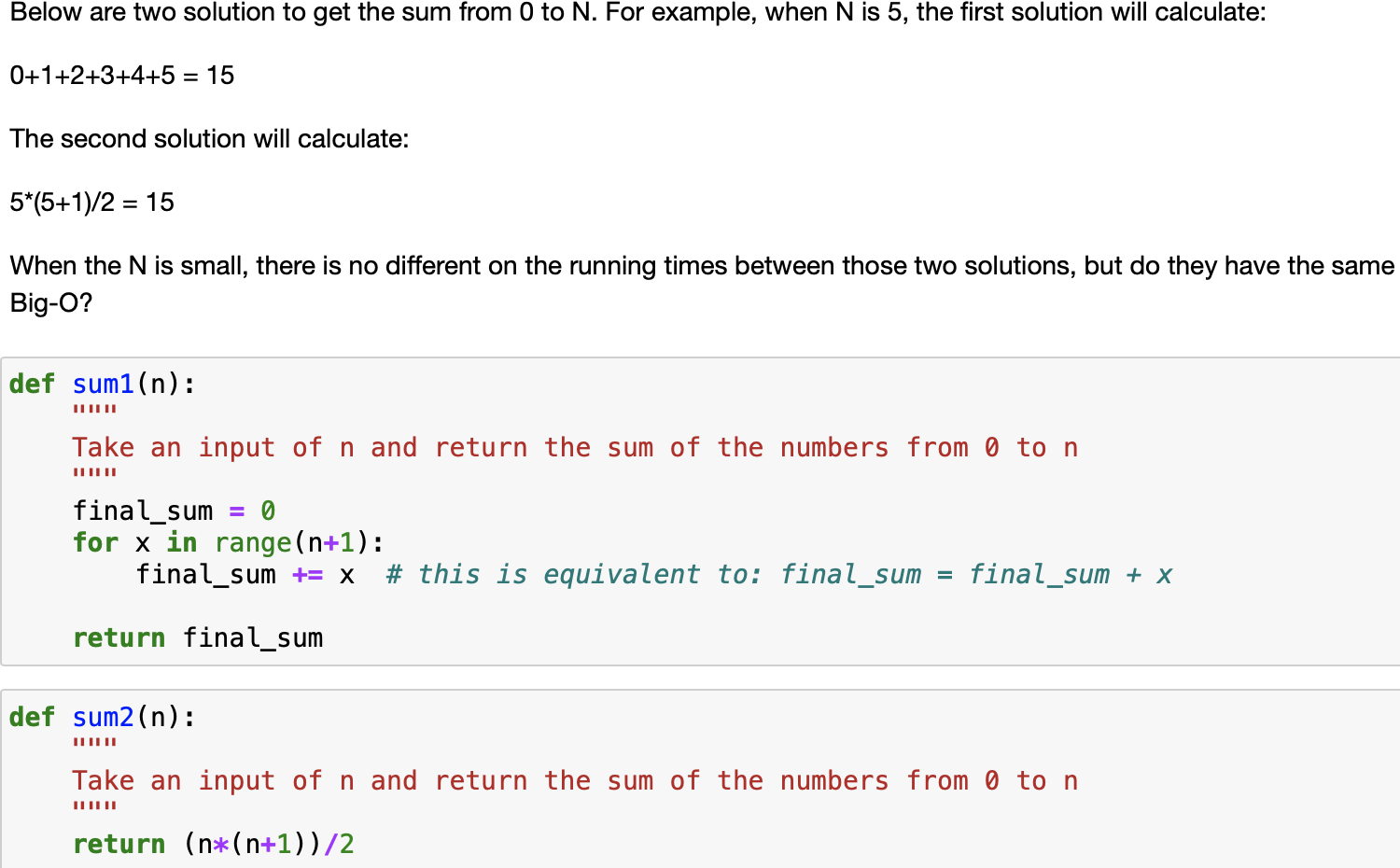The width and height of the screenshot is (1400, 868).
Task: Click the sum2 function name
Action: coord(103,717)
